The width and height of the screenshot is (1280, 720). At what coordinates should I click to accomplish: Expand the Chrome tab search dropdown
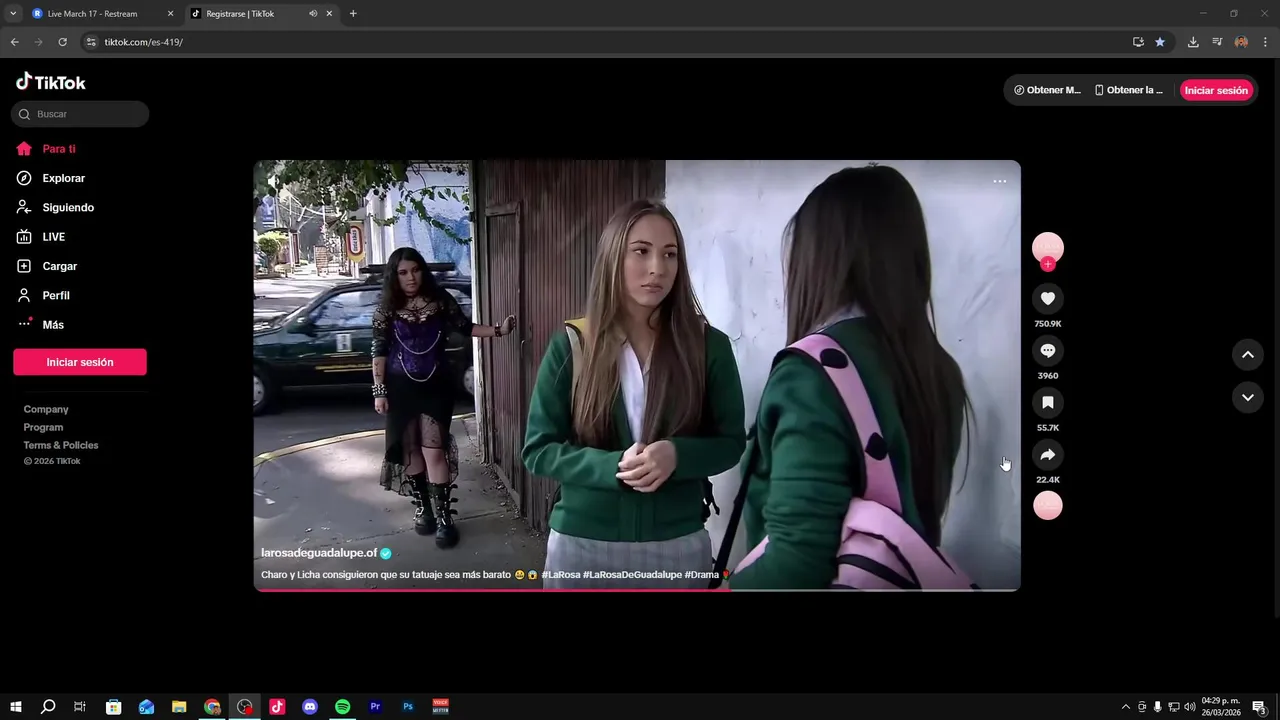click(13, 14)
